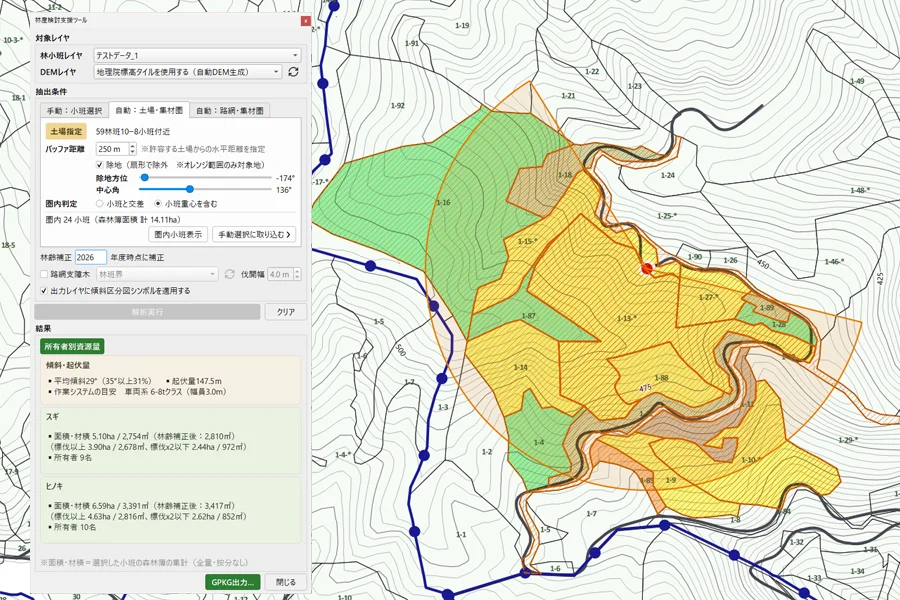This screenshot has height=600, width=900.
Task: Click the 除地方位 slider handle
Action: [x=145, y=178]
